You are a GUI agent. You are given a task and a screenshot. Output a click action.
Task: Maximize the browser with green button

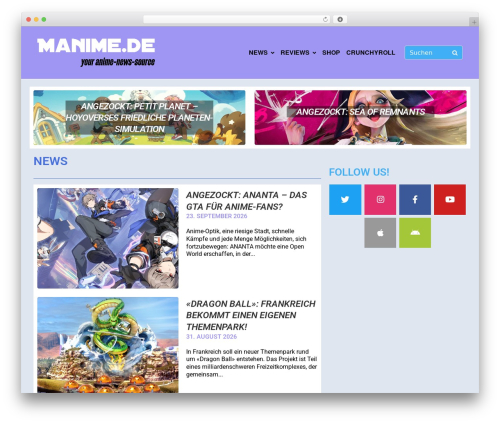click(x=44, y=19)
